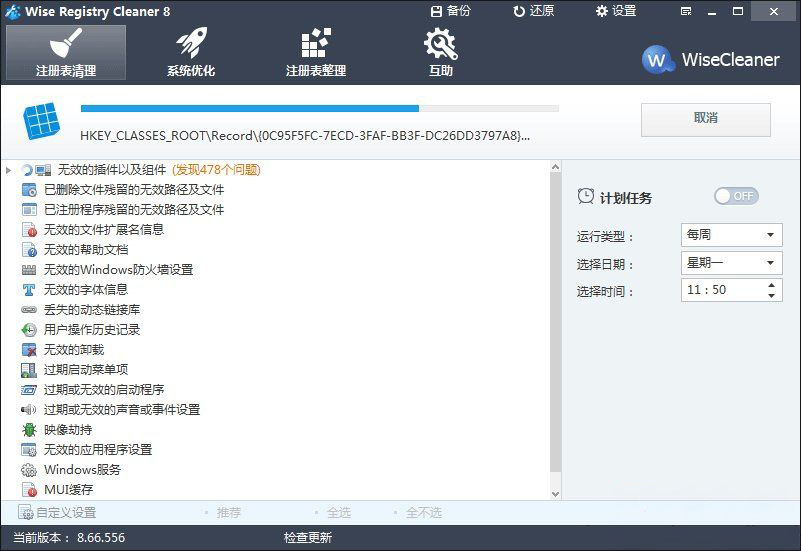Click the 无效的插件以及组件 computer icon

coord(43,170)
